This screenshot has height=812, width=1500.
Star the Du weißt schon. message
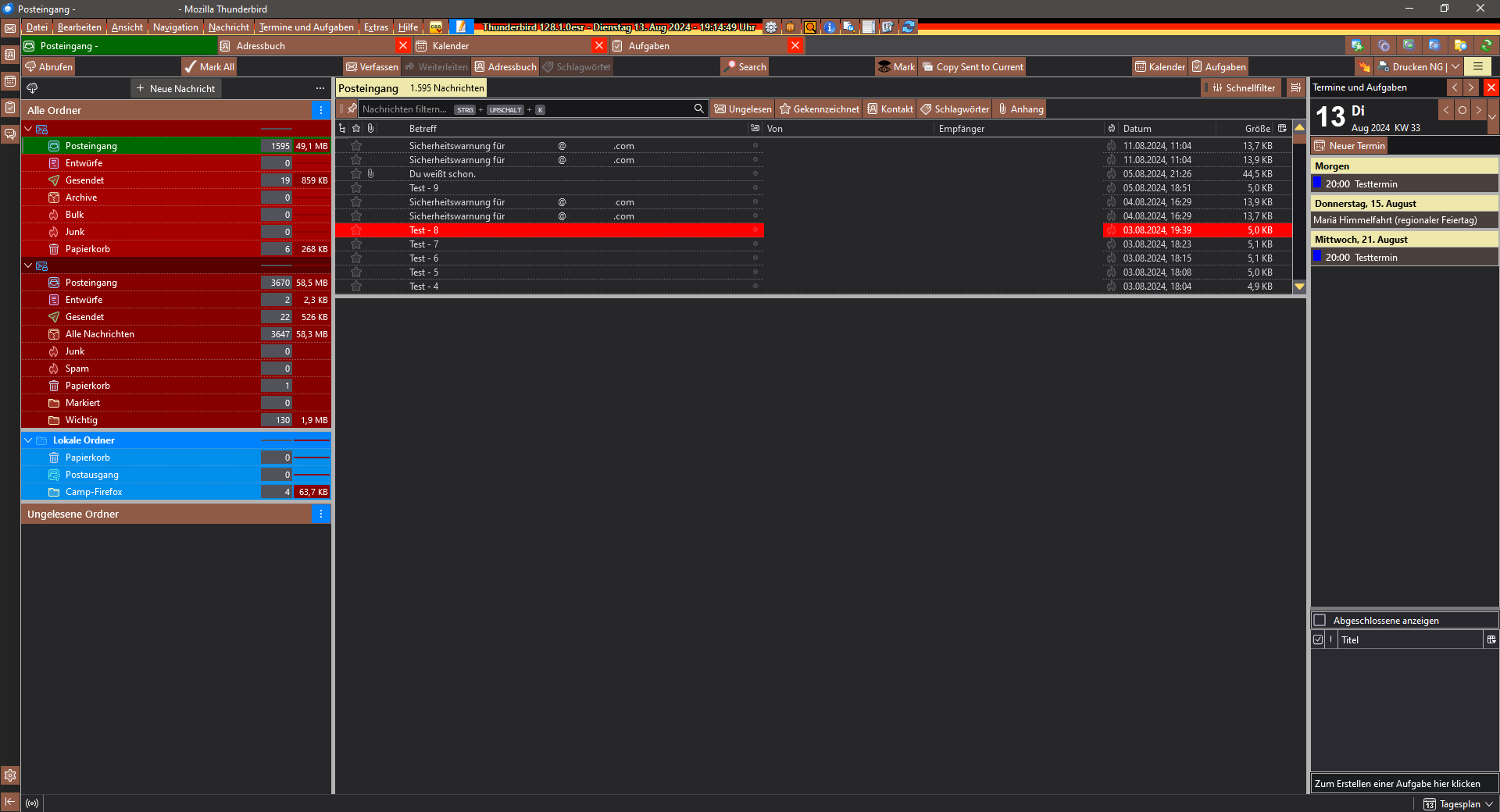pyautogui.click(x=356, y=174)
